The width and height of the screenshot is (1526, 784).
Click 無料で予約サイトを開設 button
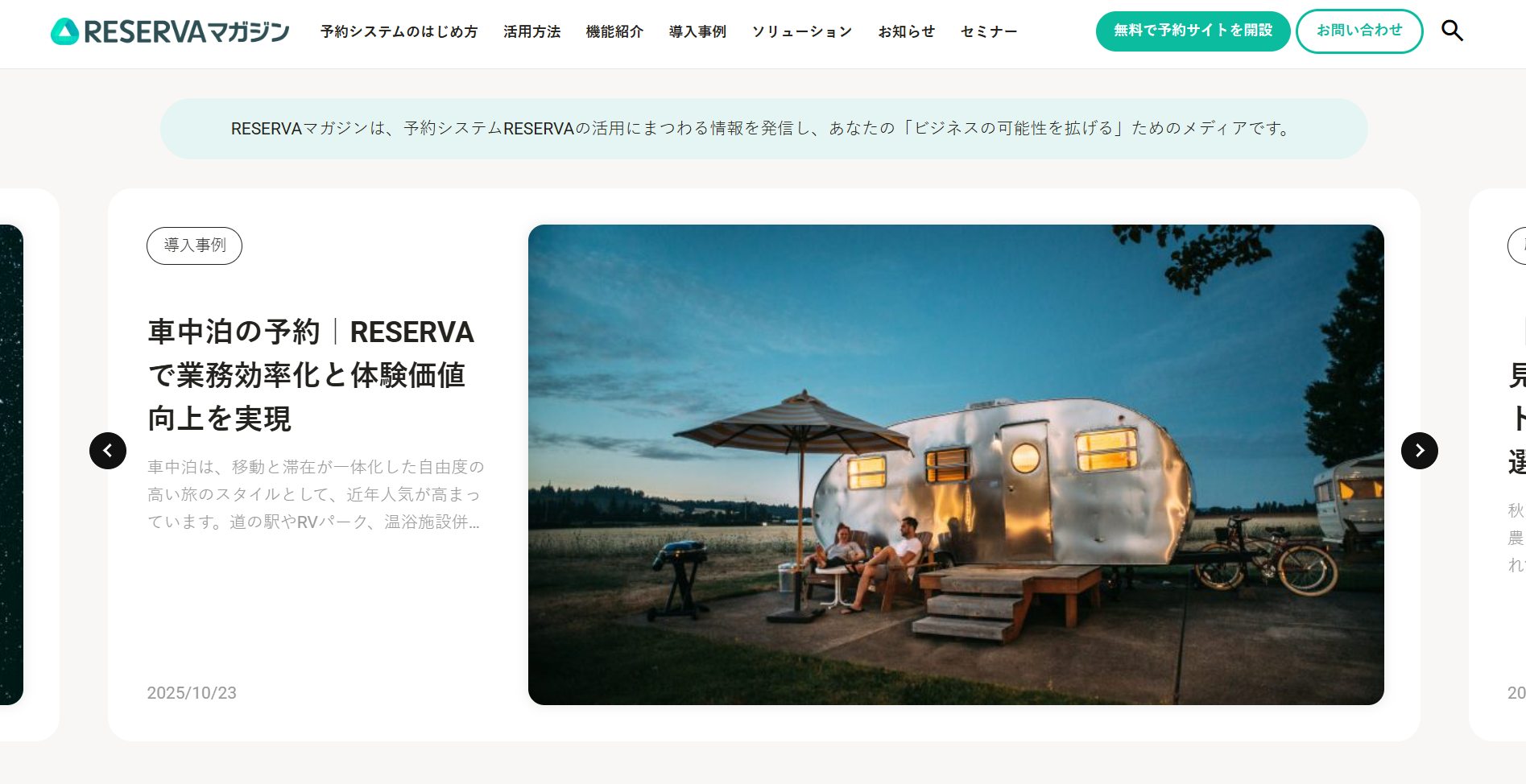point(1193,31)
